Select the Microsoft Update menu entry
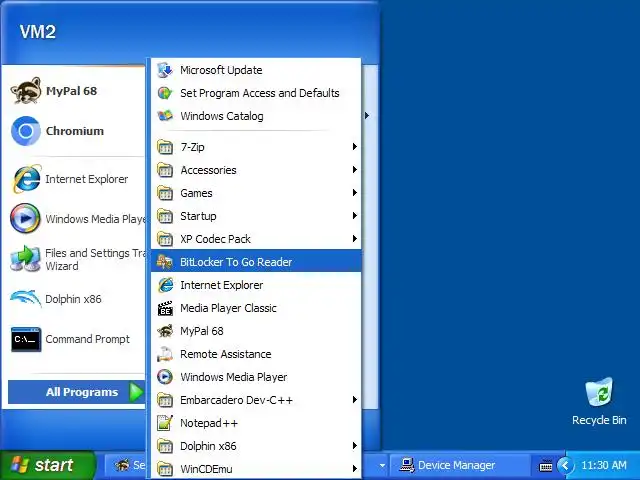The width and height of the screenshot is (640, 480). [256, 70]
